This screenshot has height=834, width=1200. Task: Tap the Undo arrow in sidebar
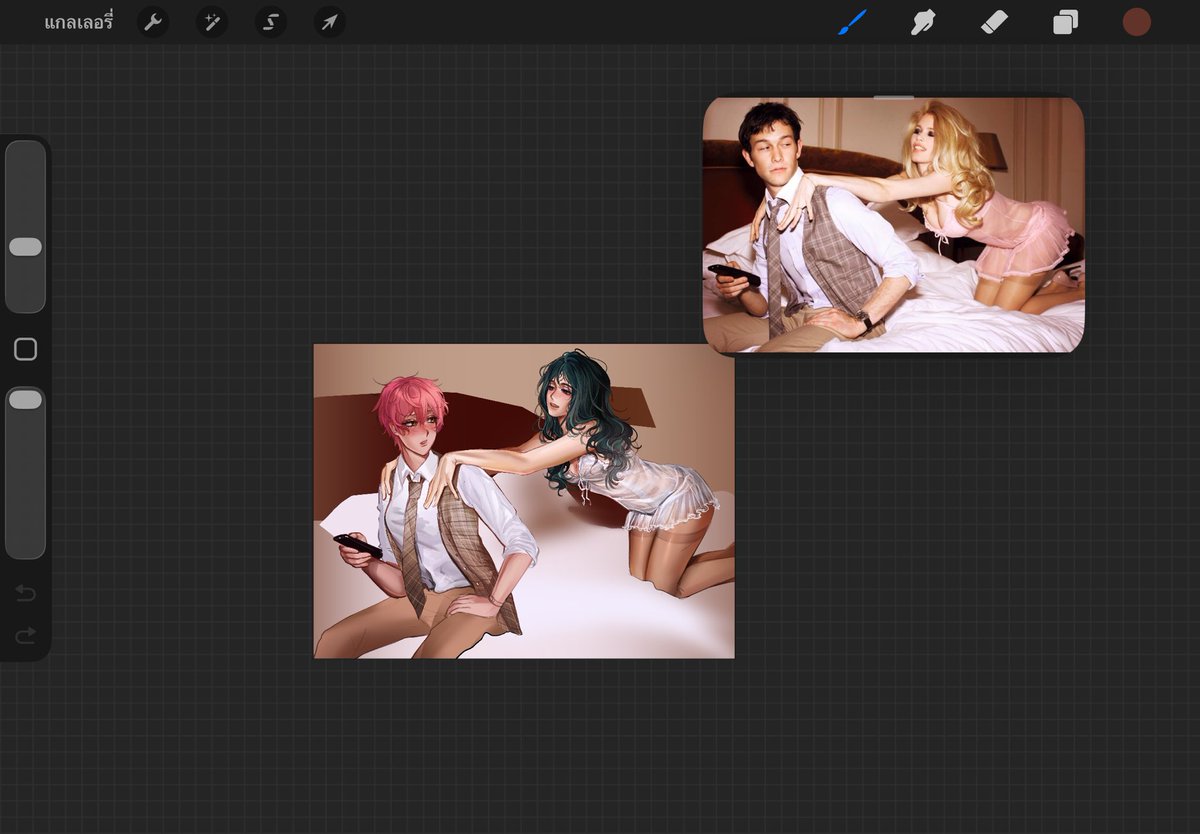(25, 594)
